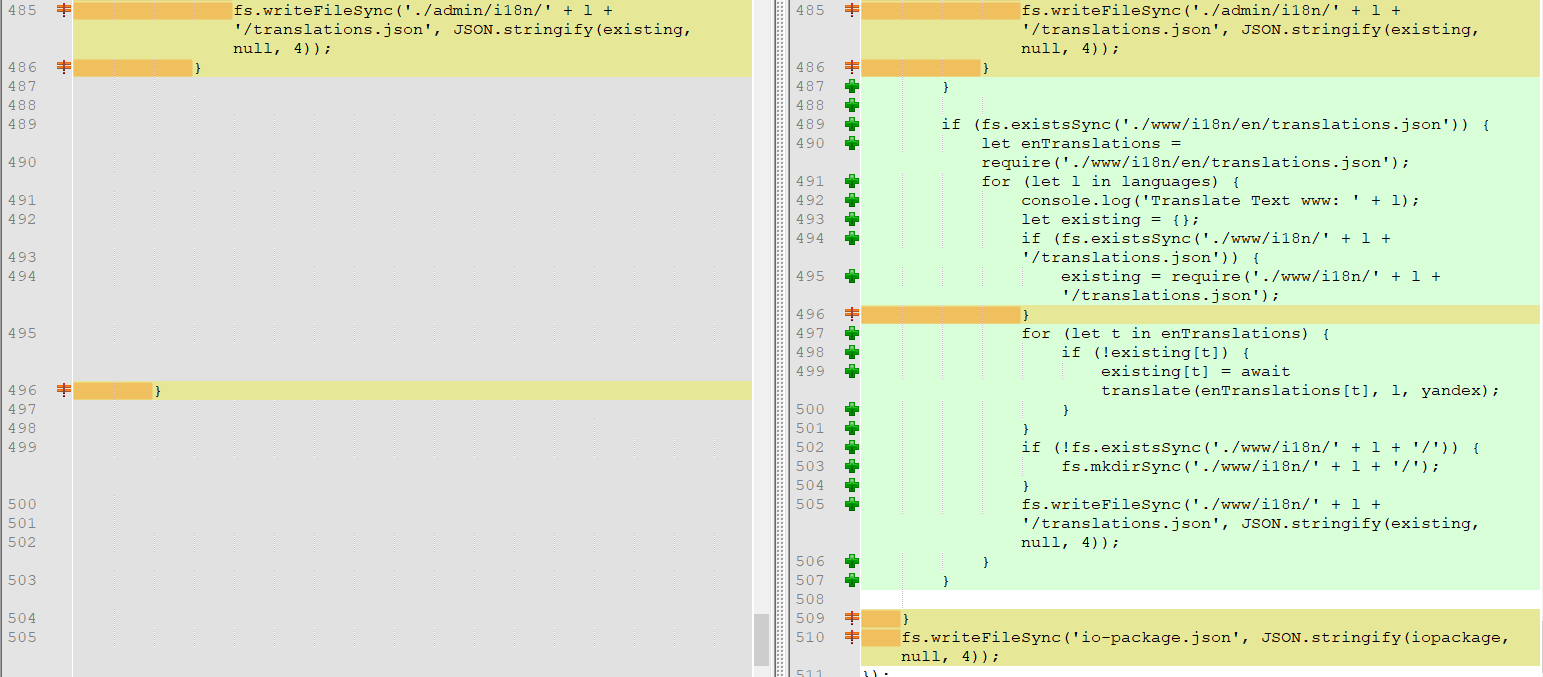Click green plus marker at line 494

pyautogui.click(x=852, y=238)
